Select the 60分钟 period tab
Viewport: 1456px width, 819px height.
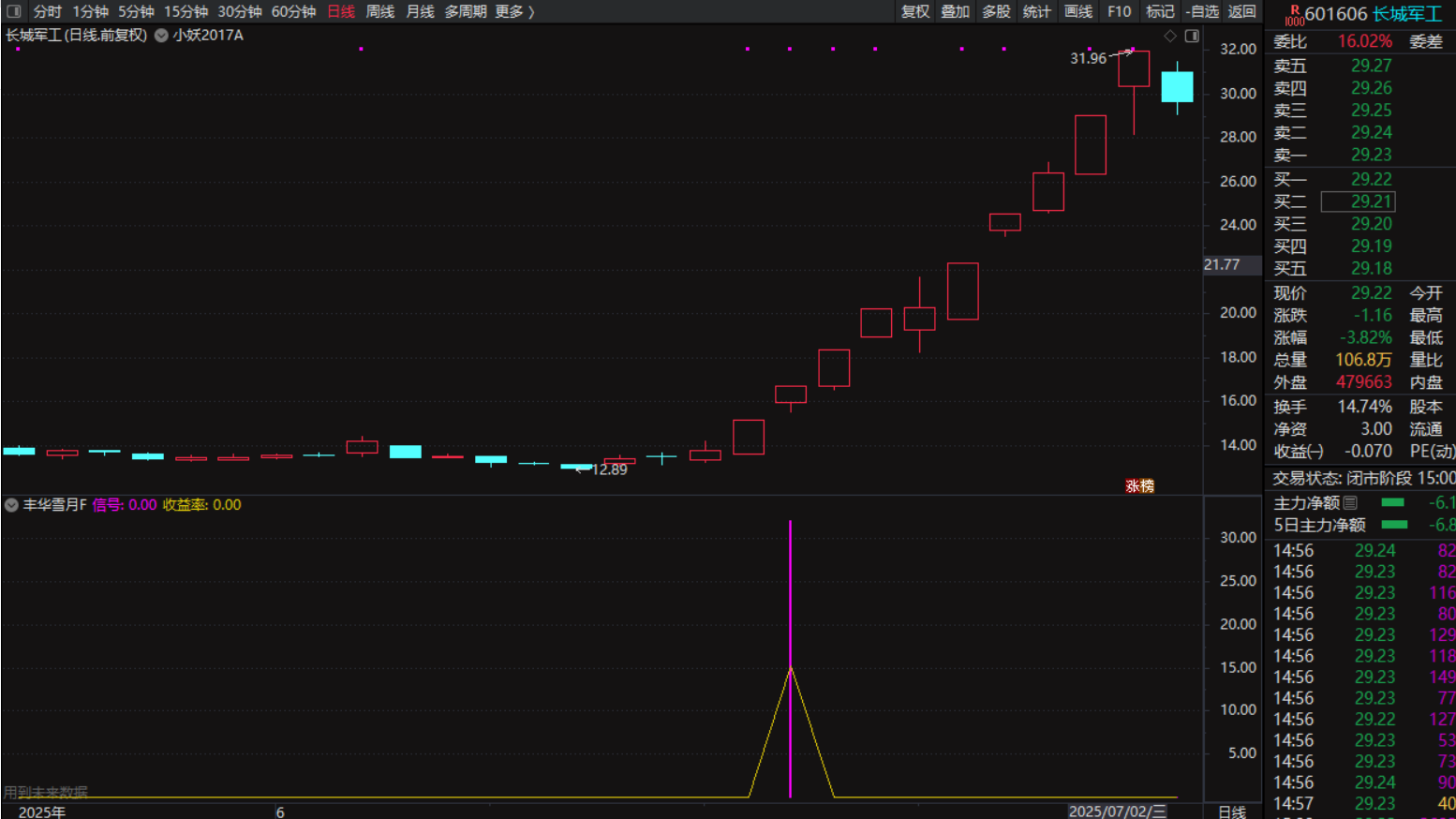pos(293,11)
